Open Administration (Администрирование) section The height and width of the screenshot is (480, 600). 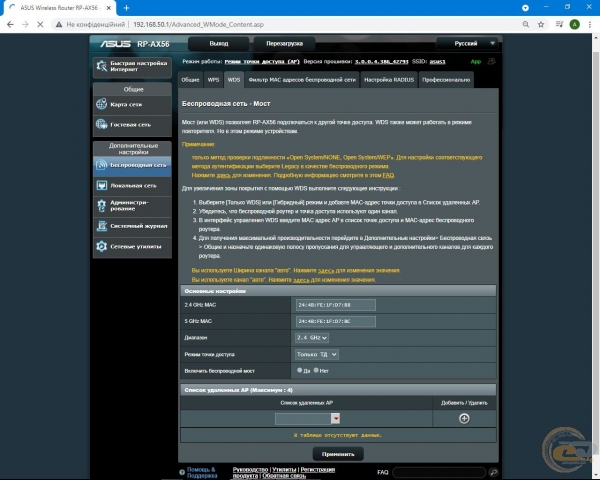[132, 206]
